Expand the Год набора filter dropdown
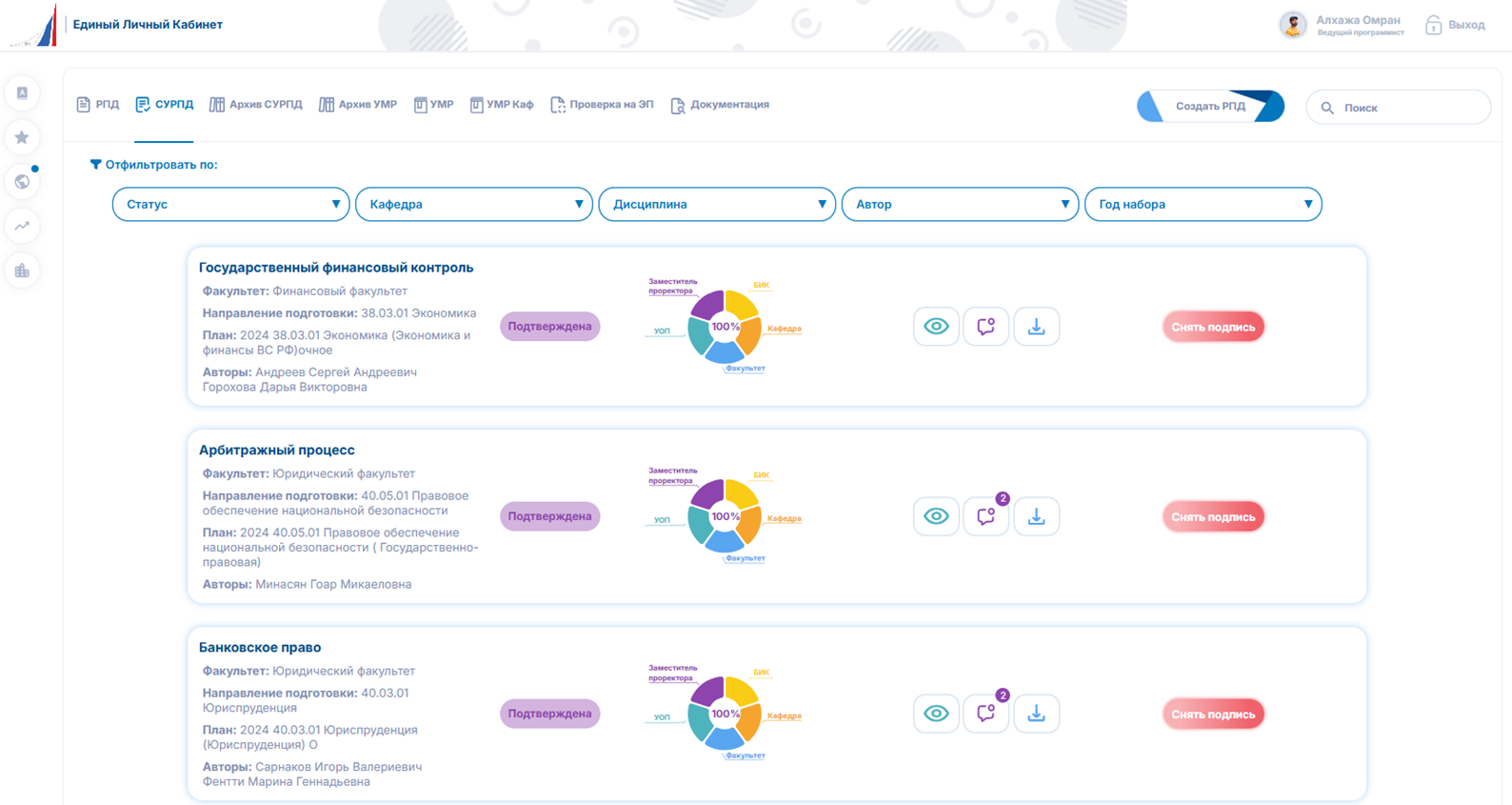 1204,204
